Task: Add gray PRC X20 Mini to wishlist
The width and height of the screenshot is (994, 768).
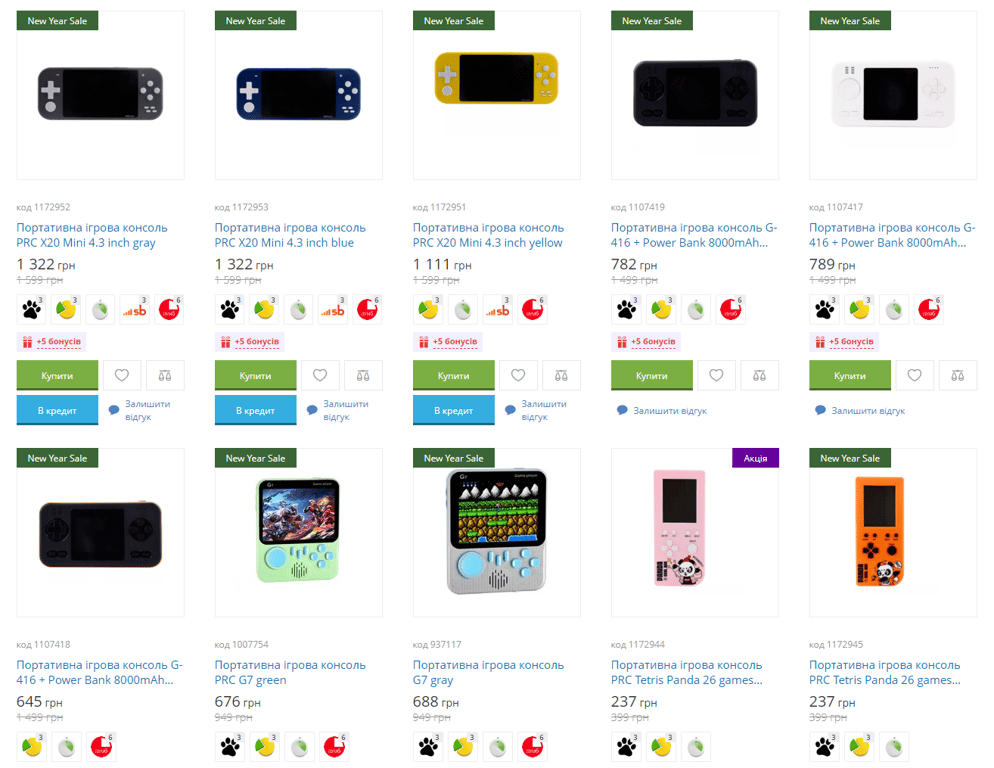Action: (122, 375)
